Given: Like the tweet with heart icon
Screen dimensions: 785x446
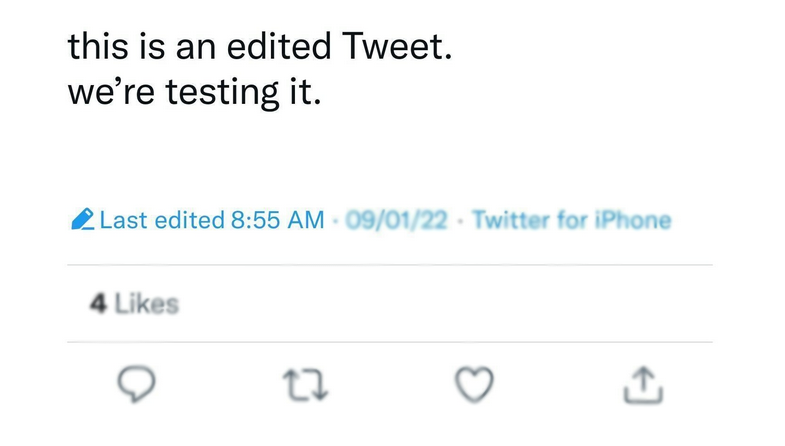Looking at the screenshot, I should pos(474,384).
